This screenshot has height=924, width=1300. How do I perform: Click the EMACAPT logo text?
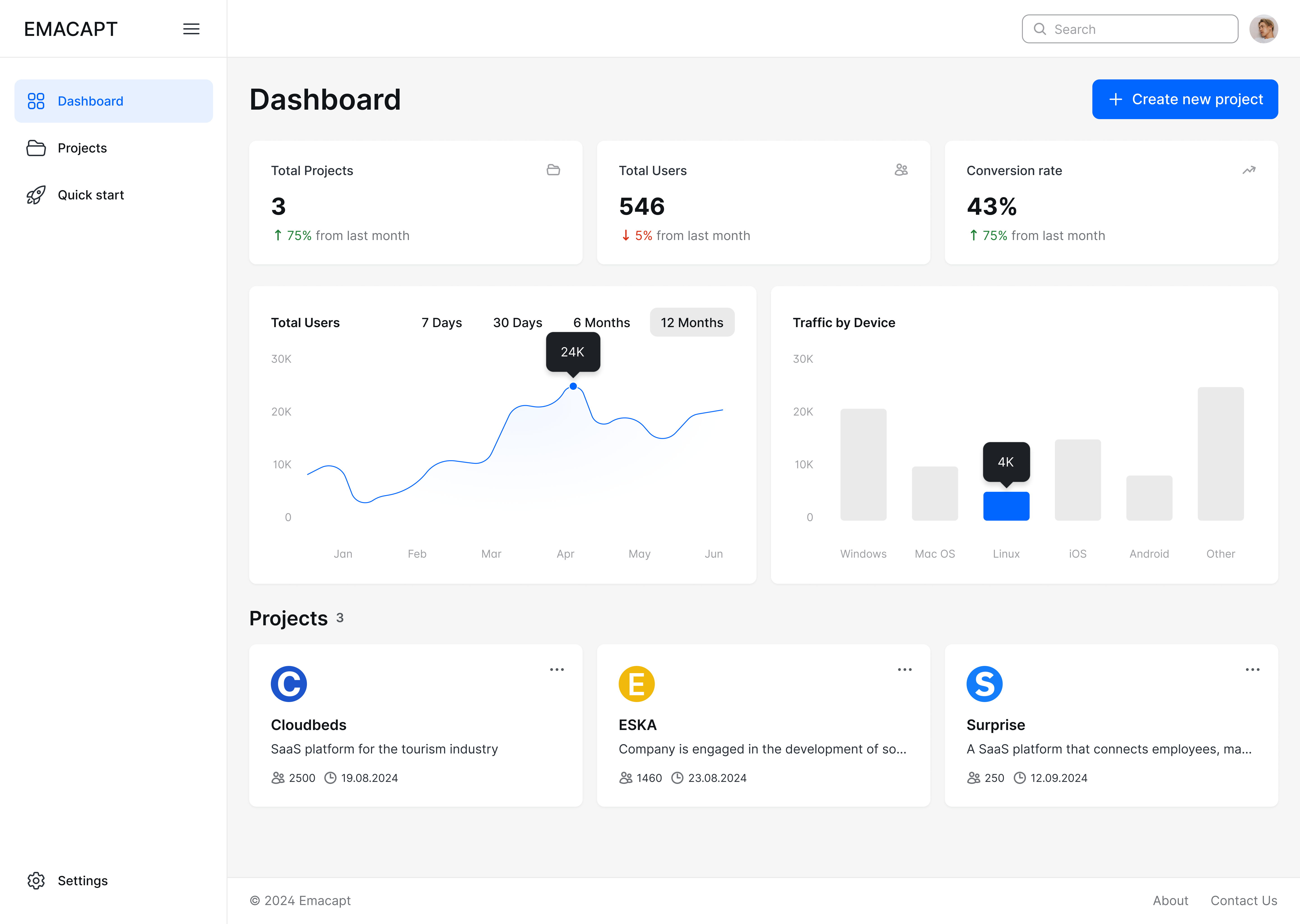(71, 29)
